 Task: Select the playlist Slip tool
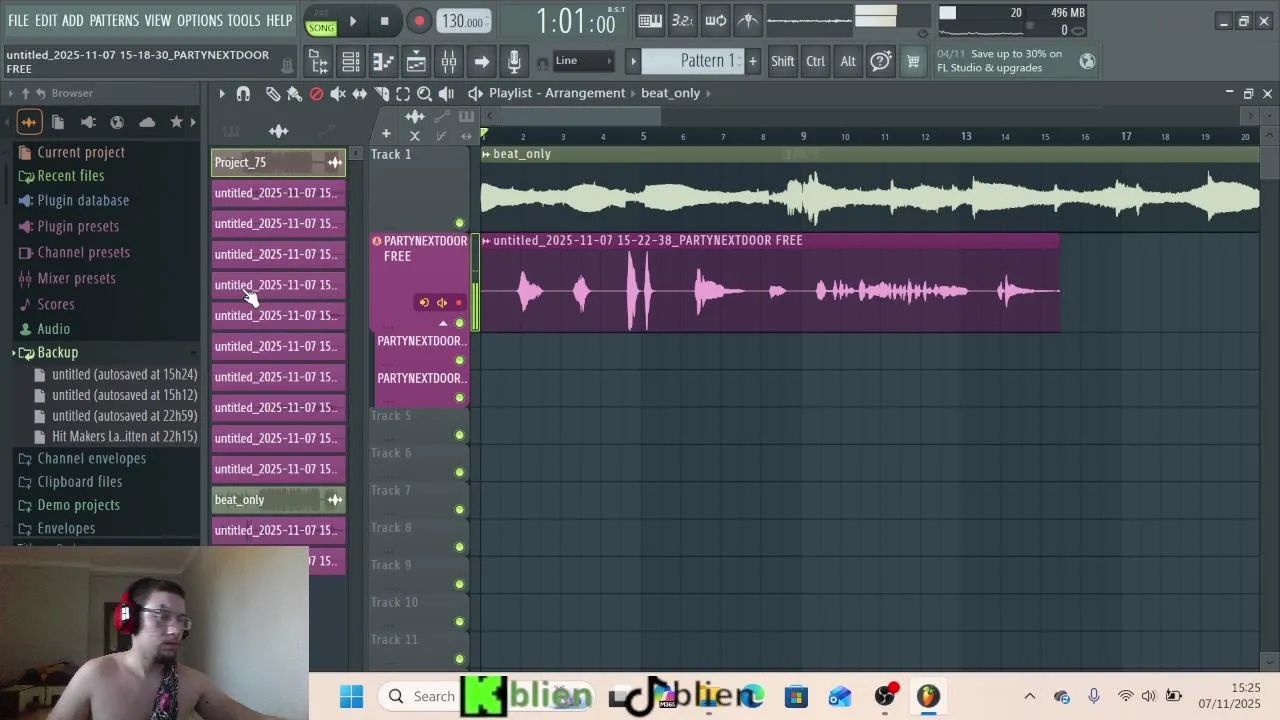[x=359, y=93]
